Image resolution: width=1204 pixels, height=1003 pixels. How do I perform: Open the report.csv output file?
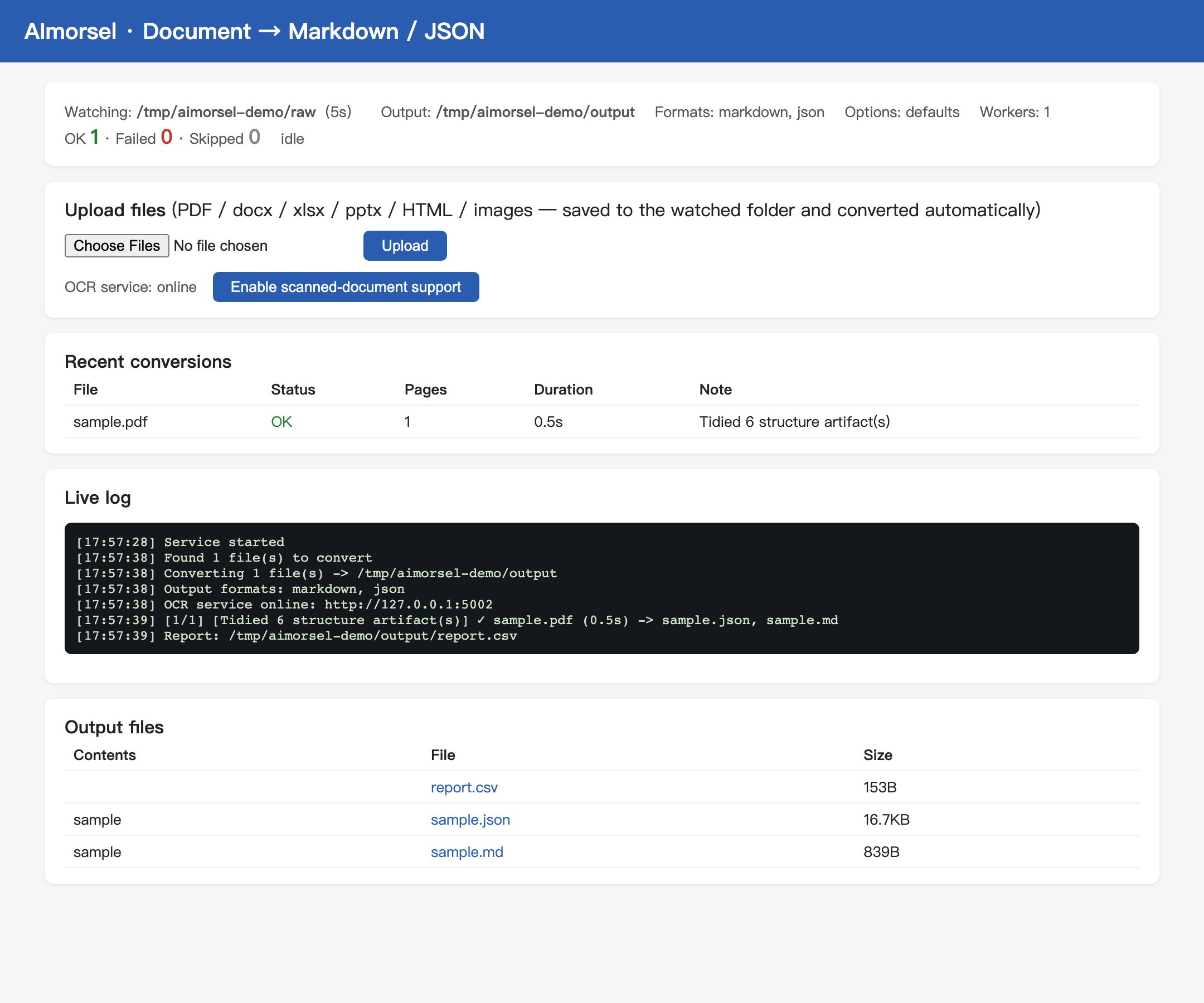point(464,787)
